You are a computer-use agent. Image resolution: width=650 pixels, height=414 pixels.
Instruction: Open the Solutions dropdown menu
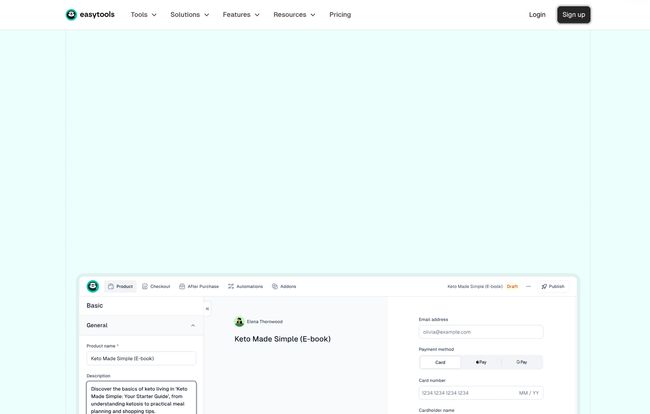point(189,15)
